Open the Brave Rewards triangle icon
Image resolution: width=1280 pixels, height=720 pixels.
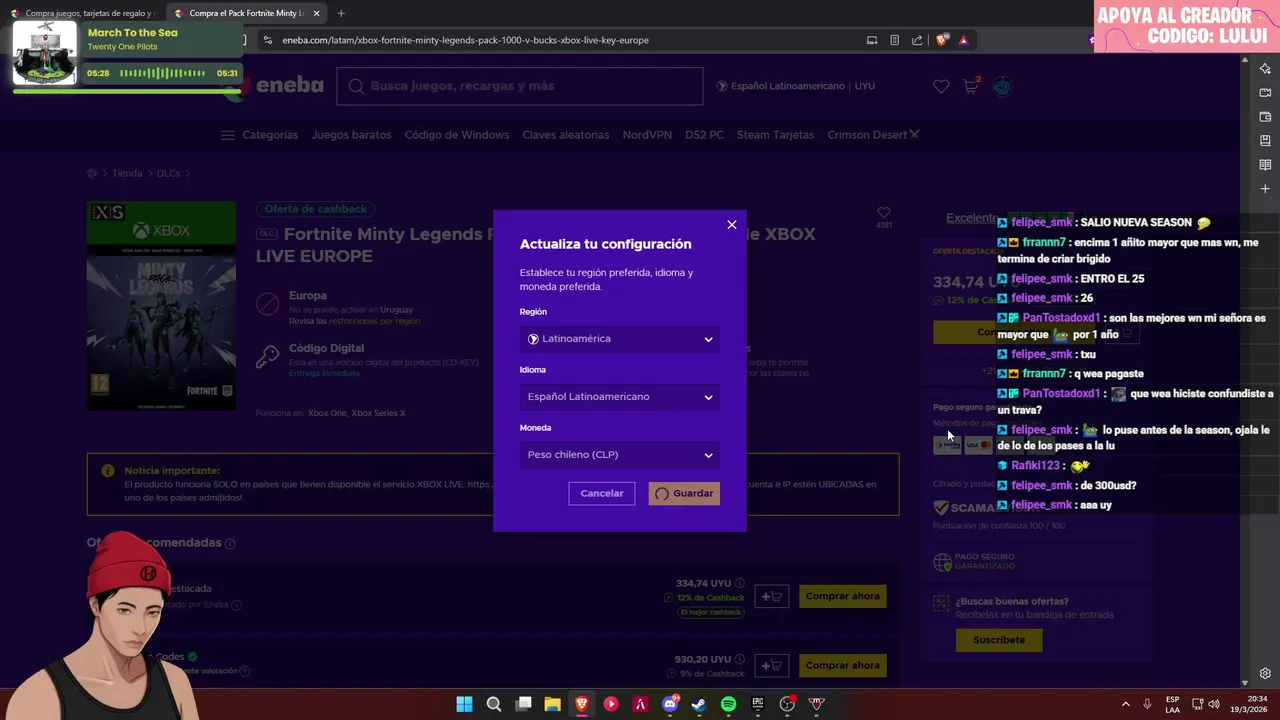point(964,40)
